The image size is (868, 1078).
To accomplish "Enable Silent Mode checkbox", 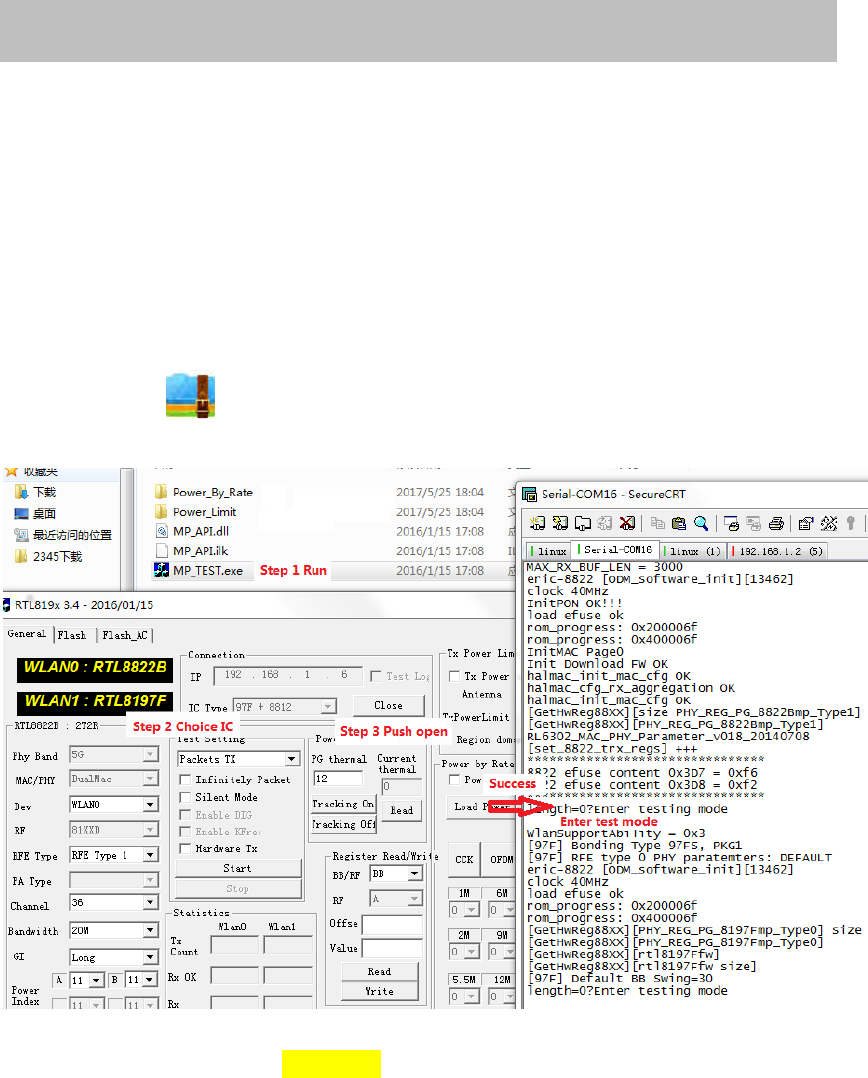I will (185, 797).
